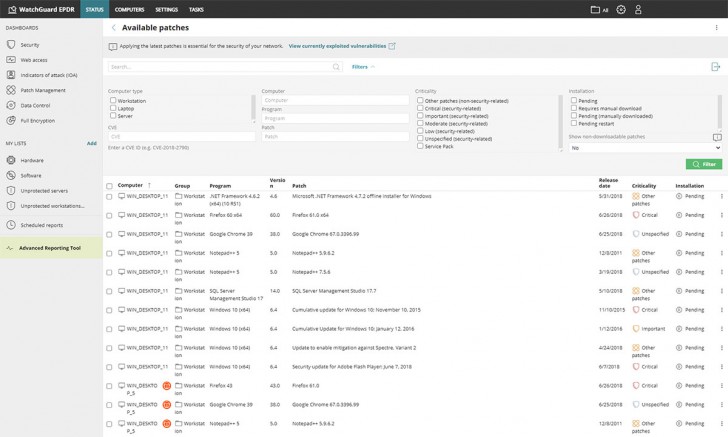Image resolution: width=728 pixels, height=437 pixels.
Task: Check the Laptop computer type box
Action: point(113,108)
